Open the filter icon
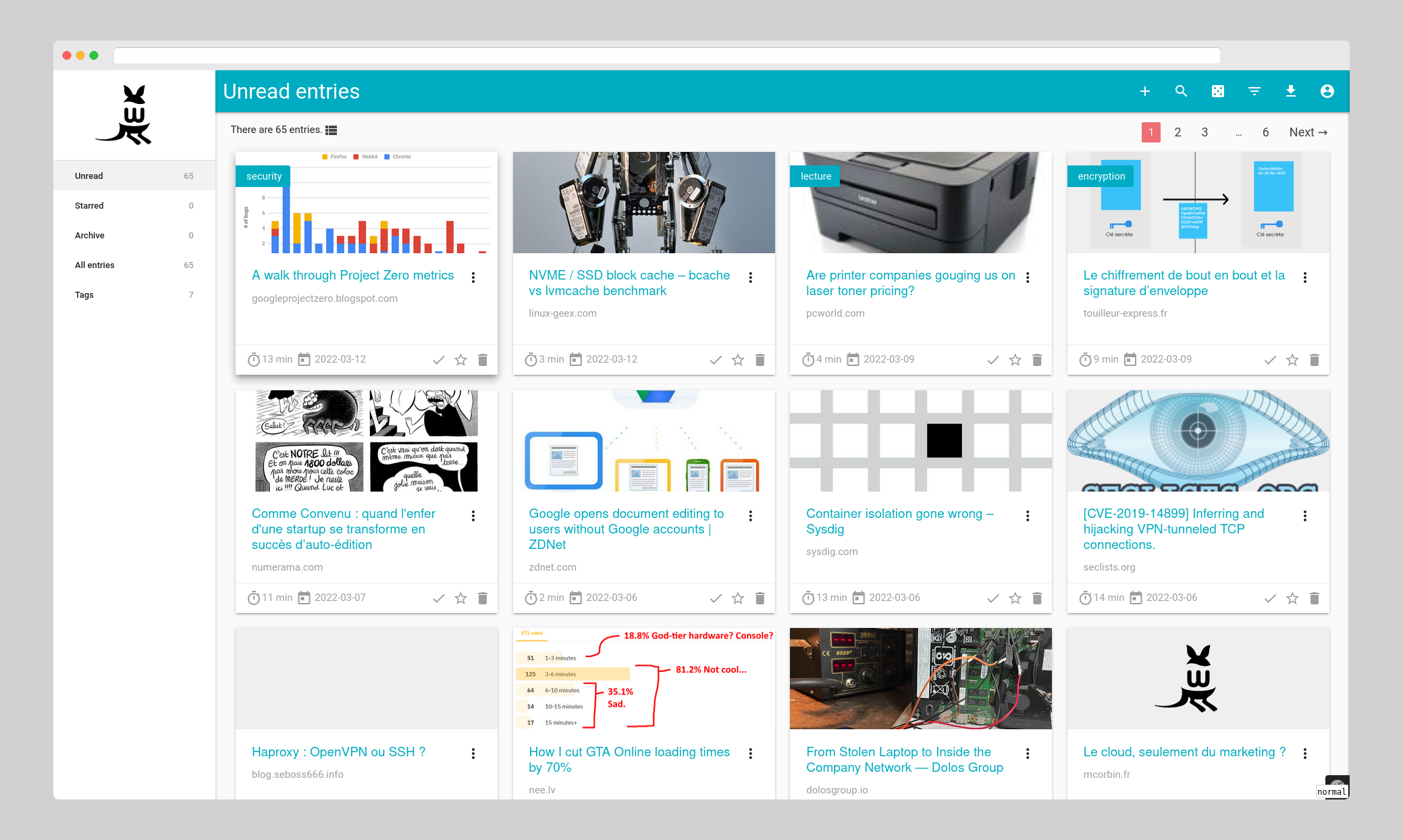 pos(1254,90)
